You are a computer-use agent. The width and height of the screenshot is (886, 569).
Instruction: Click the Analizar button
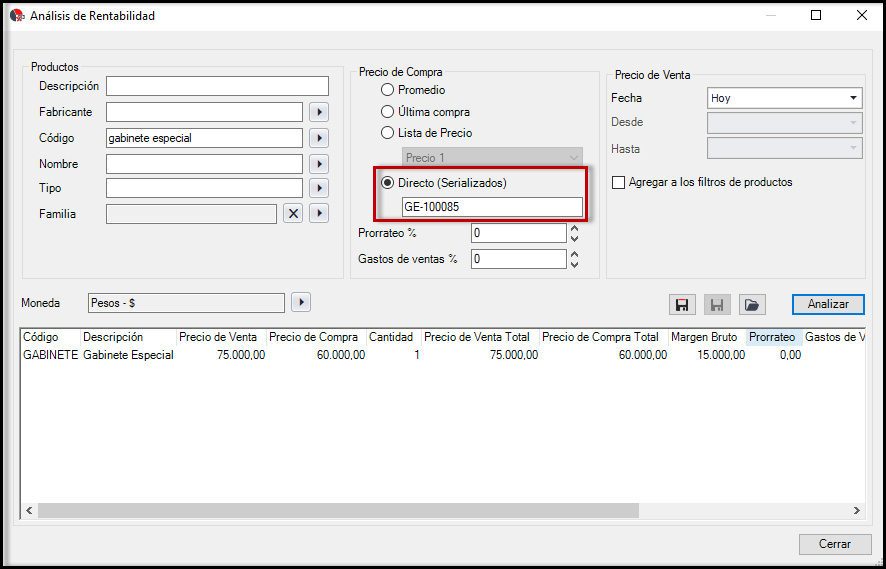[x=828, y=304]
